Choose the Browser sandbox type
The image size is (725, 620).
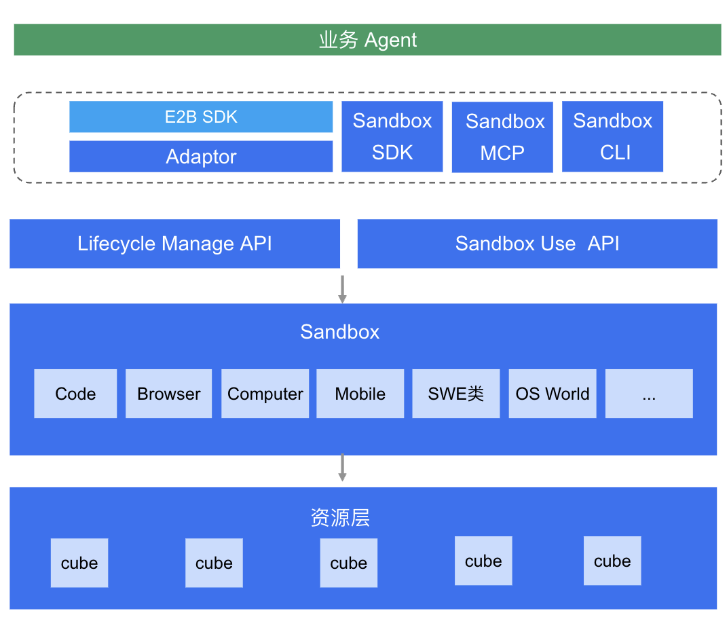169,394
